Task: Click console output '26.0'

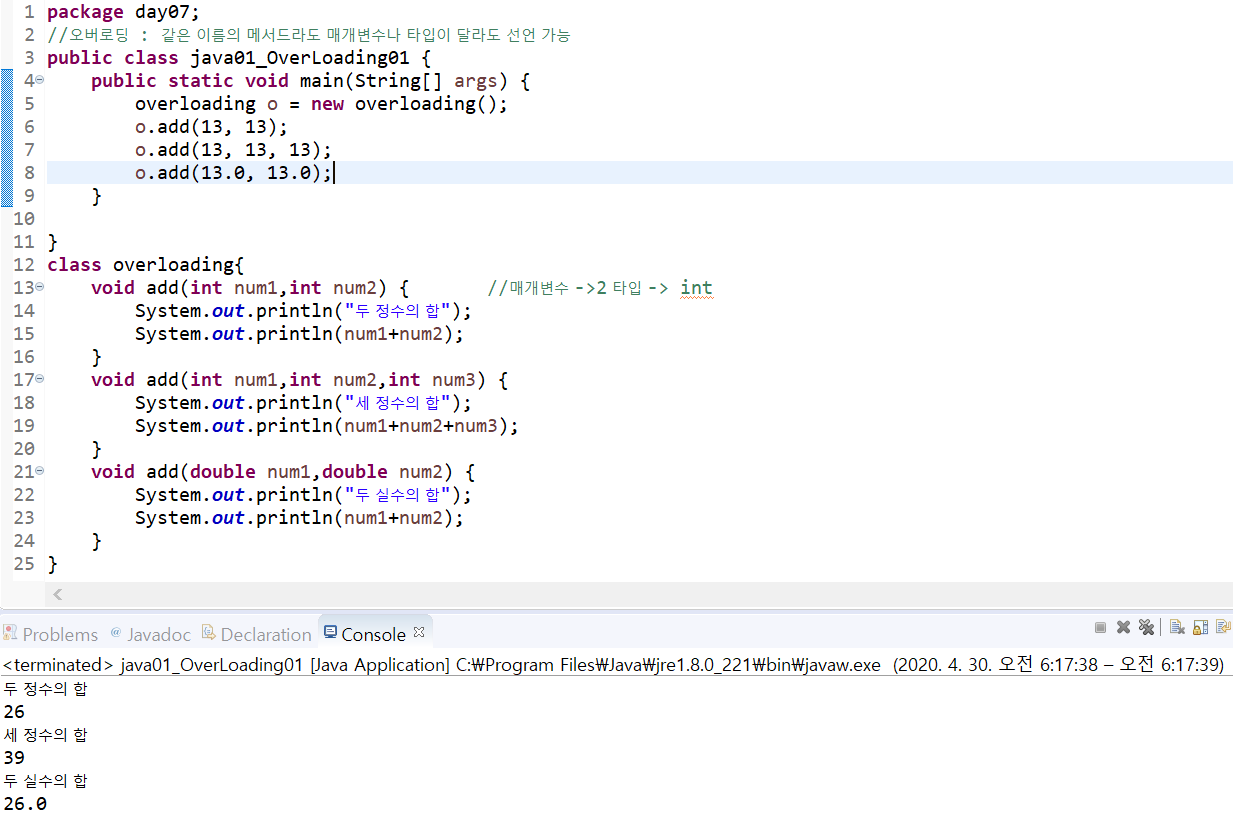Action: [x=25, y=803]
